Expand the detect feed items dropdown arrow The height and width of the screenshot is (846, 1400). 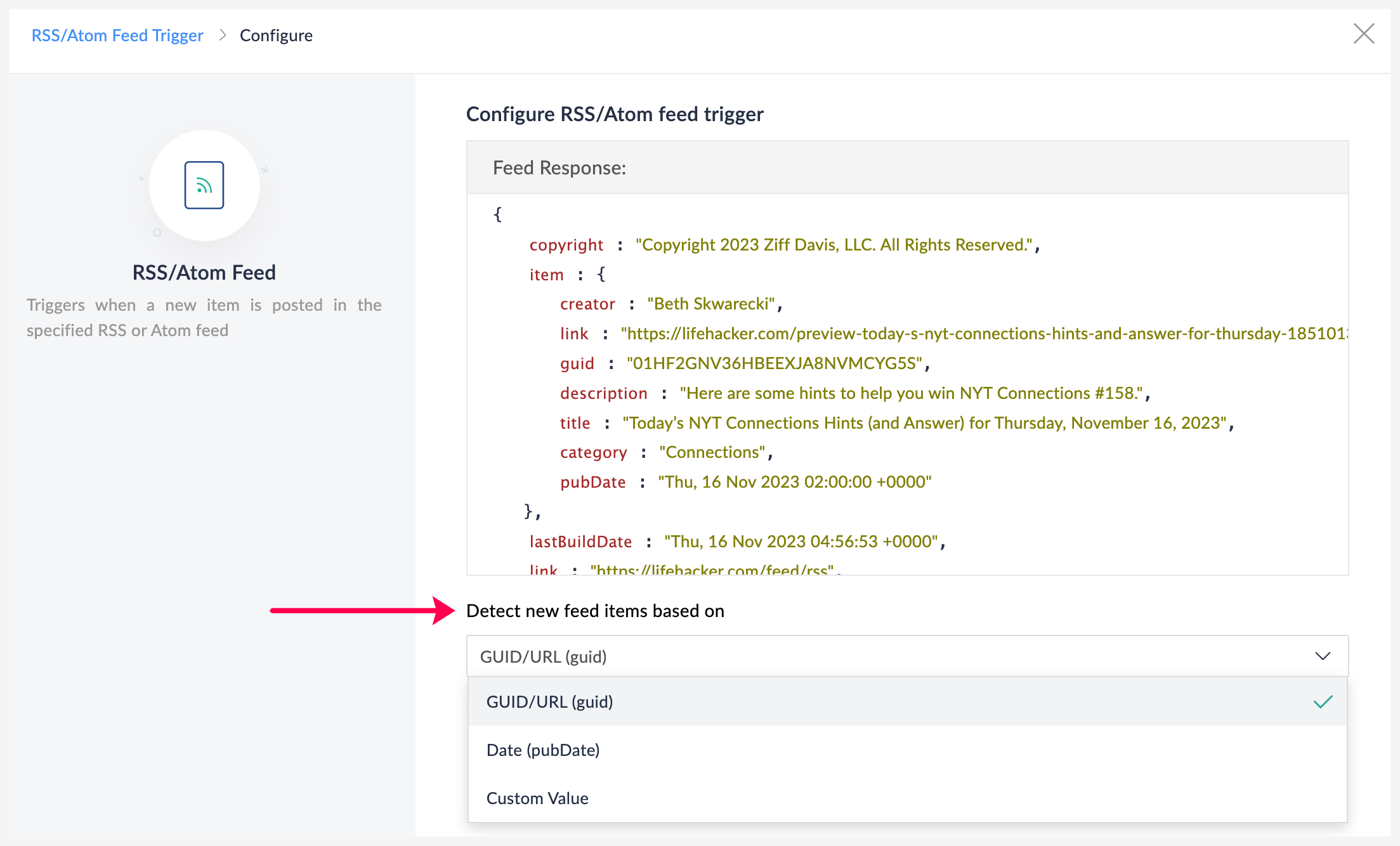click(1323, 656)
